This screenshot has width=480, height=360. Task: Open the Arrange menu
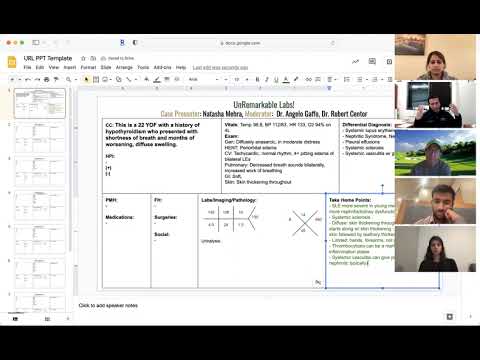tap(124, 67)
